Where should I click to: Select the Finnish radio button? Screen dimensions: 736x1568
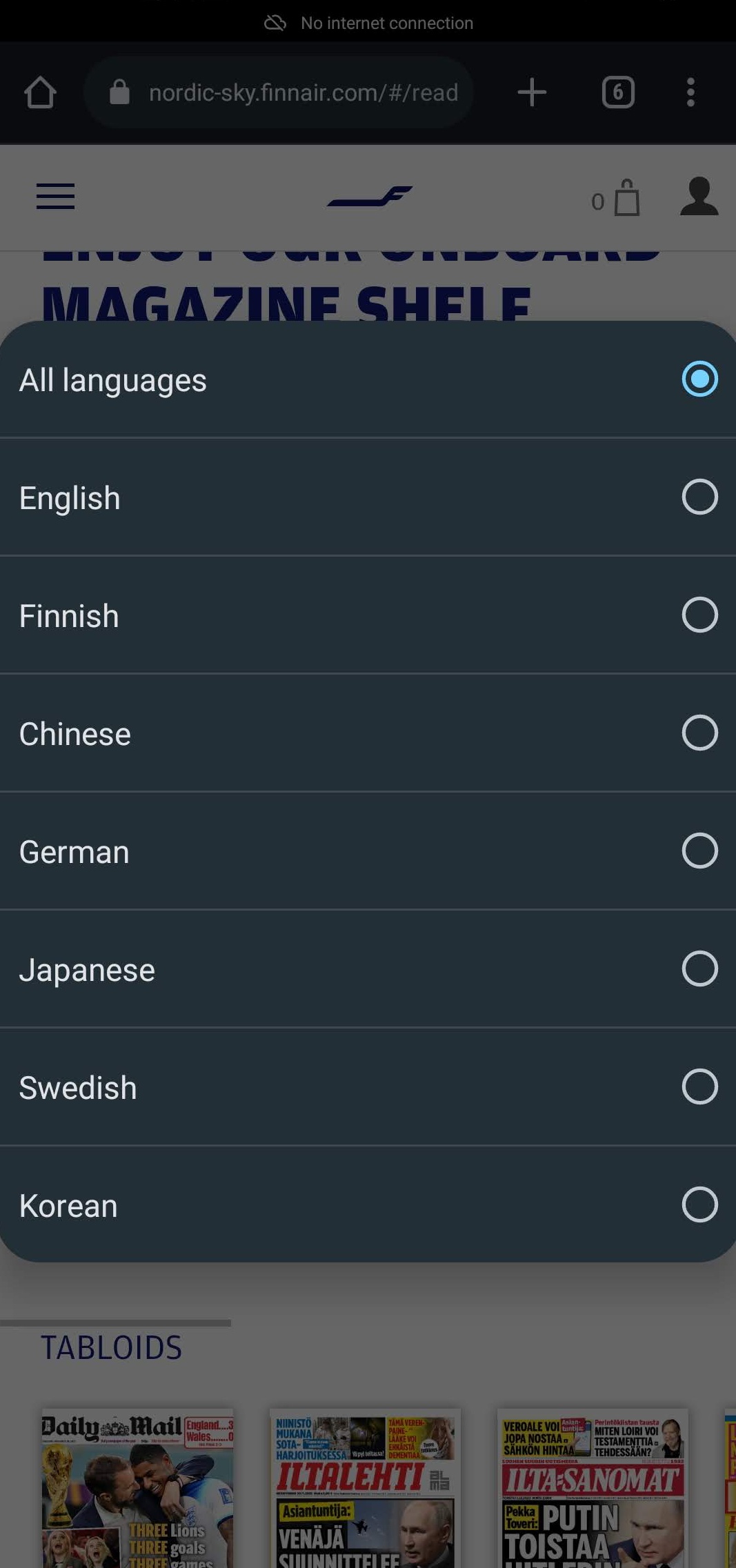[x=699, y=615]
